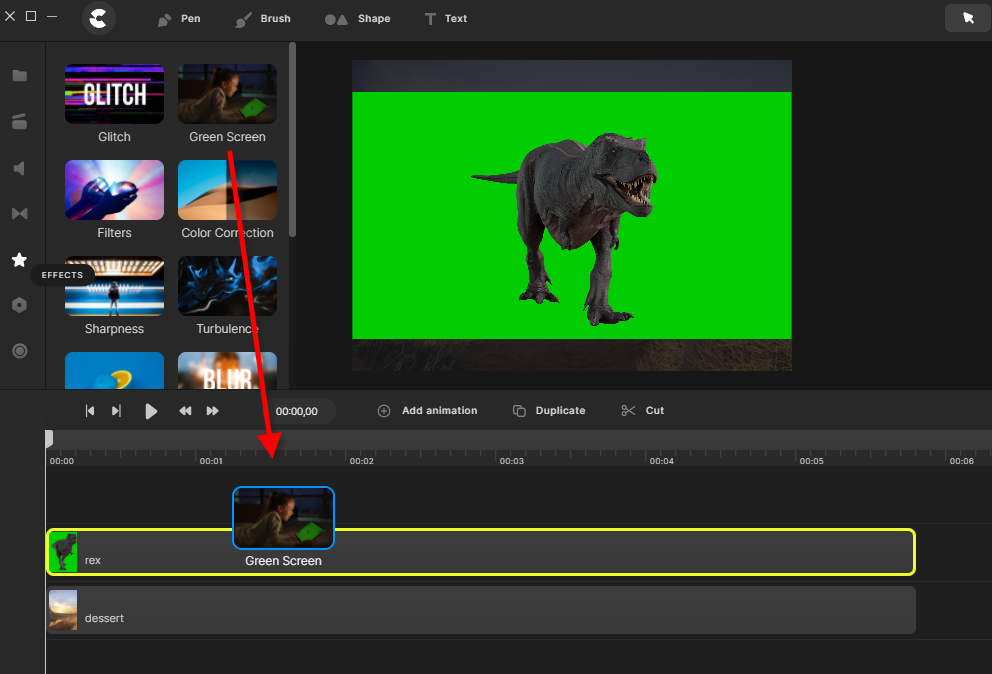Select the Shape tool
The width and height of the screenshot is (992, 674).
[357, 19]
